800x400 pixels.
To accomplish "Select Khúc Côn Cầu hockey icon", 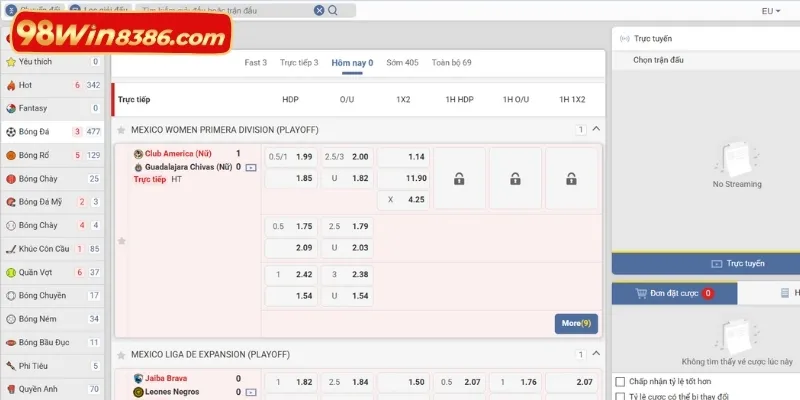I will [11, 249].
